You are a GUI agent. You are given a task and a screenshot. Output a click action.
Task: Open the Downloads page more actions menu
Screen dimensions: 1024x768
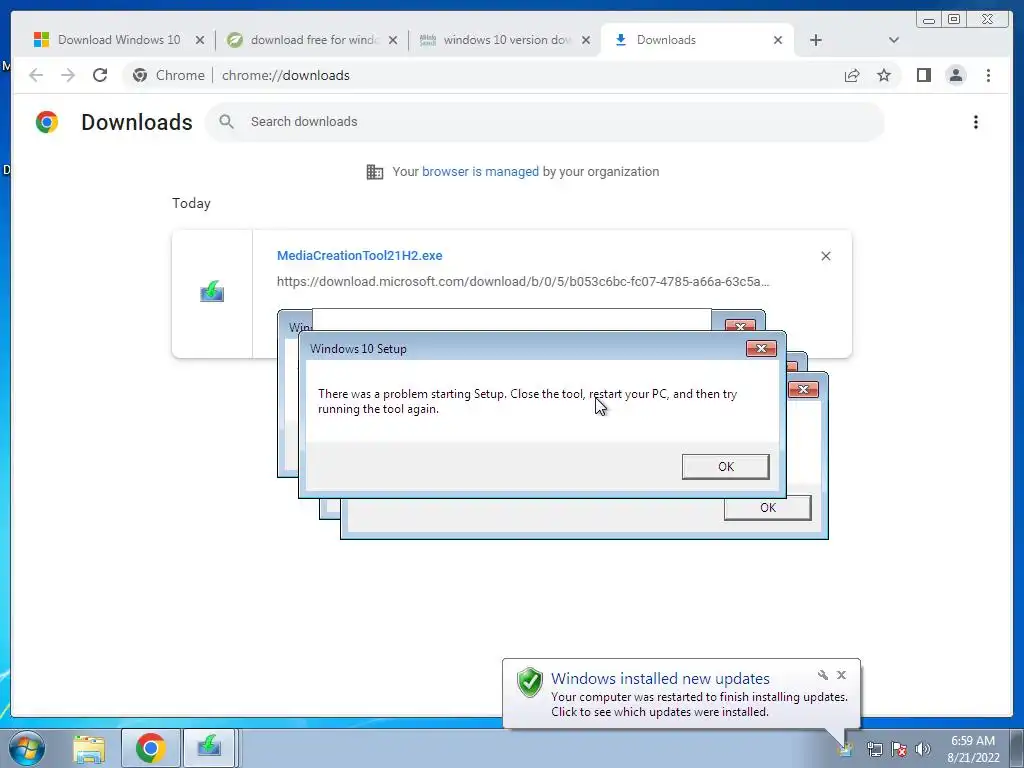point(976,122)
